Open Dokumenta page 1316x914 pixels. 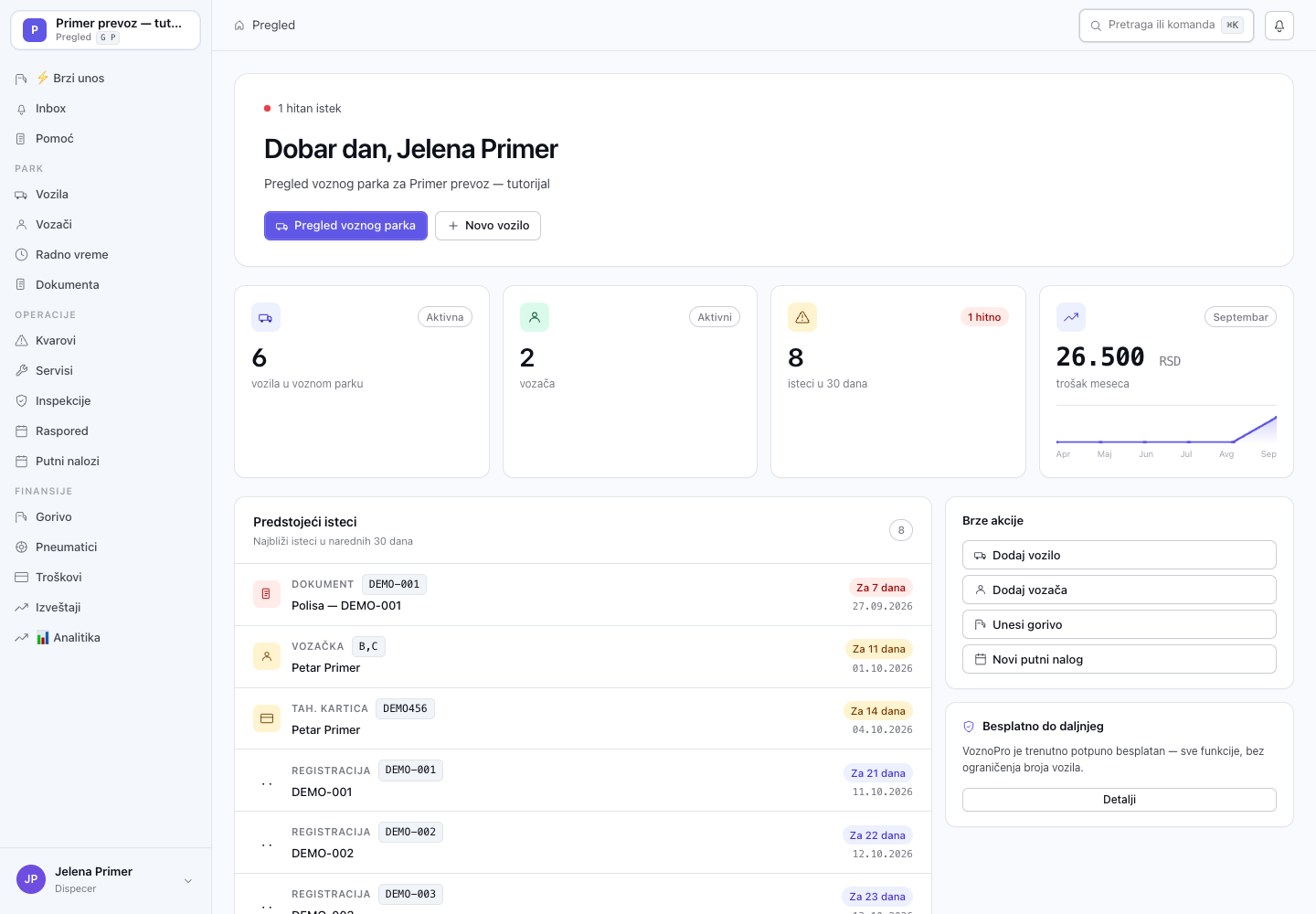[105, 285]
